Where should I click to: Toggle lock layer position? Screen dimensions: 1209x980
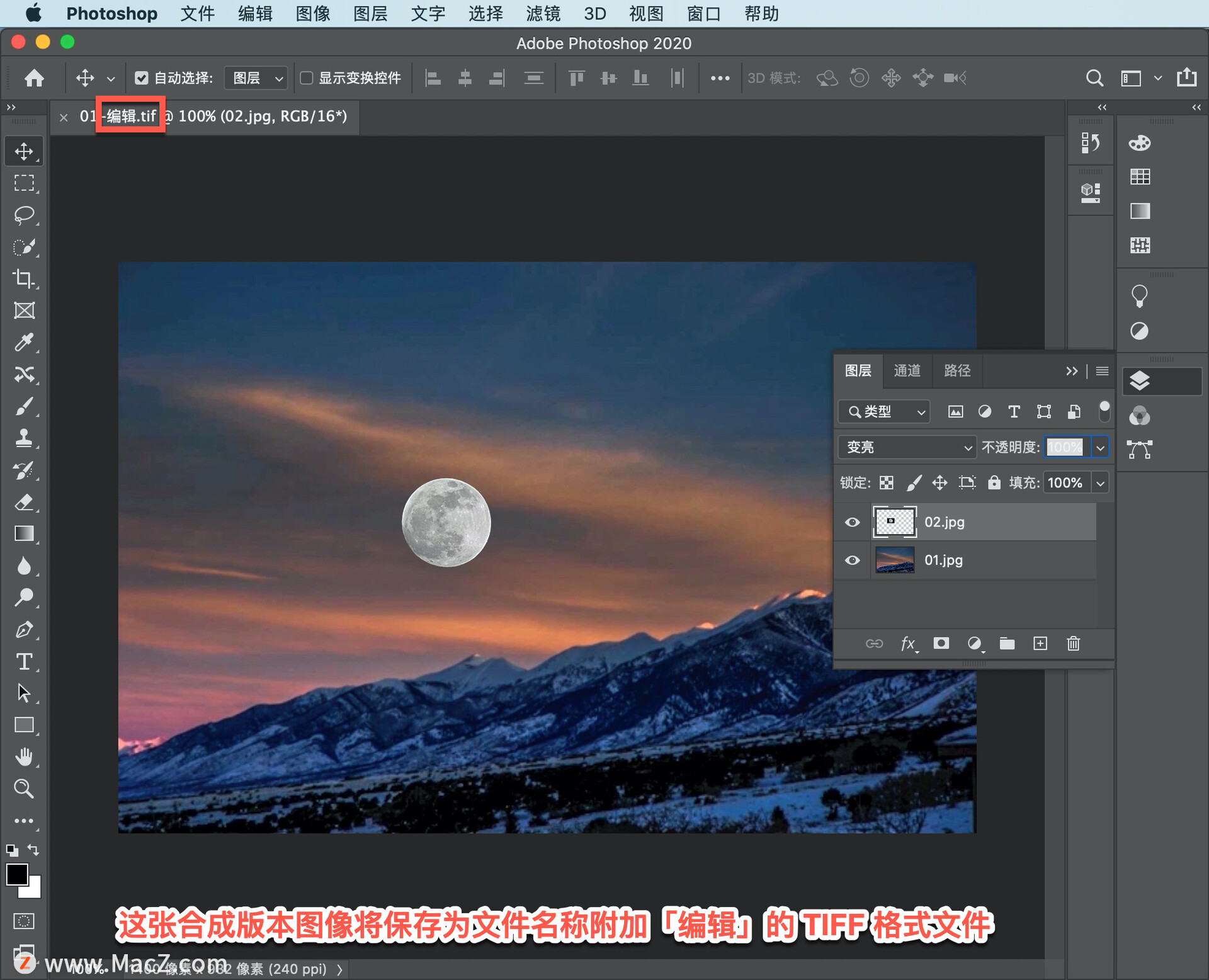[939, 483]
